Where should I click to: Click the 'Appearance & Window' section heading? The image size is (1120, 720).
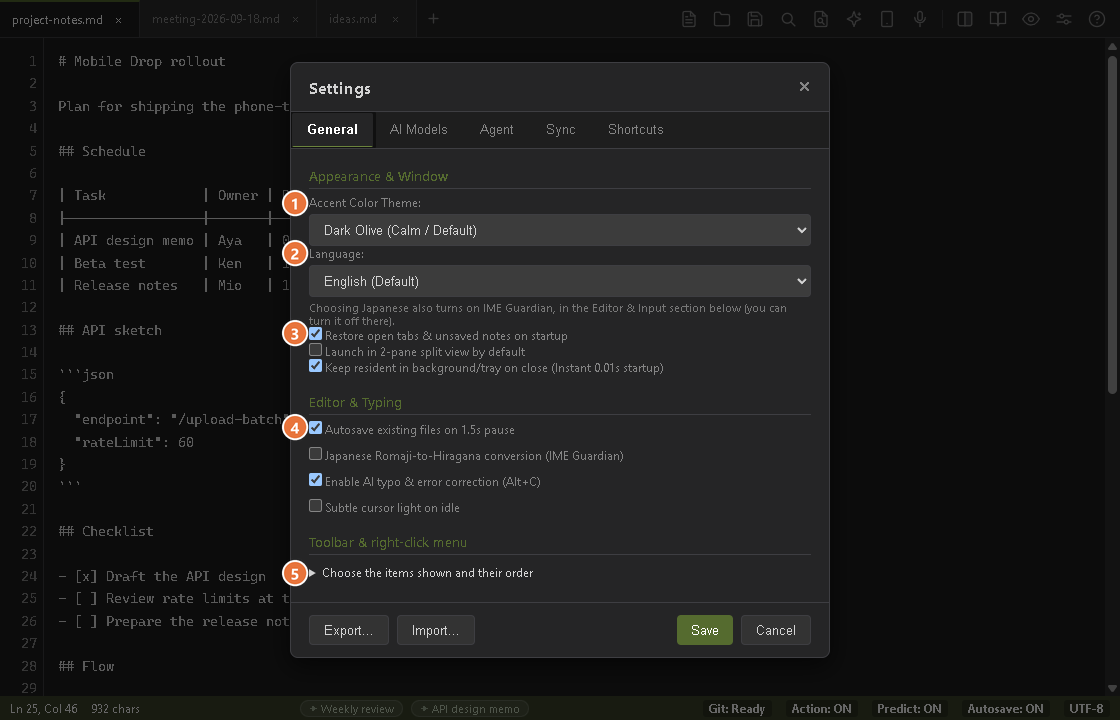[x=379, y=176]
